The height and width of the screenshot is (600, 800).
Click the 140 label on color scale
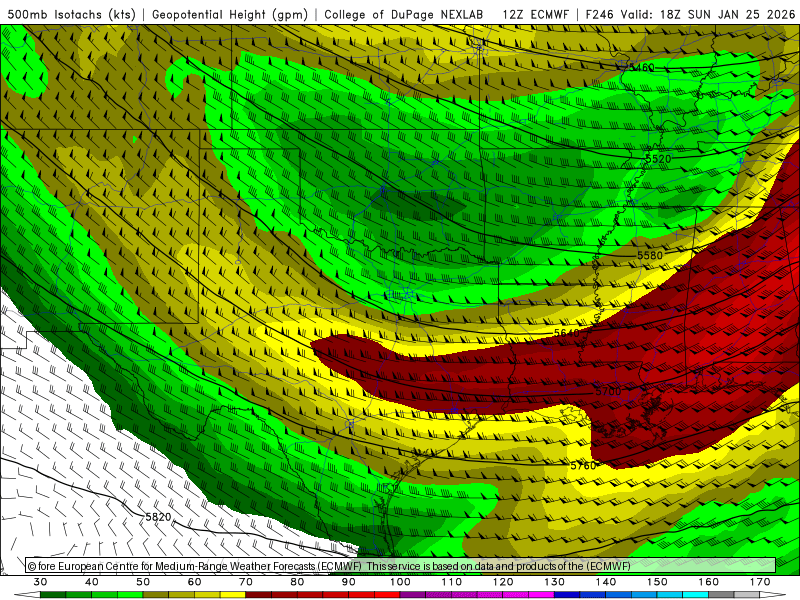[x=606, y=582]
